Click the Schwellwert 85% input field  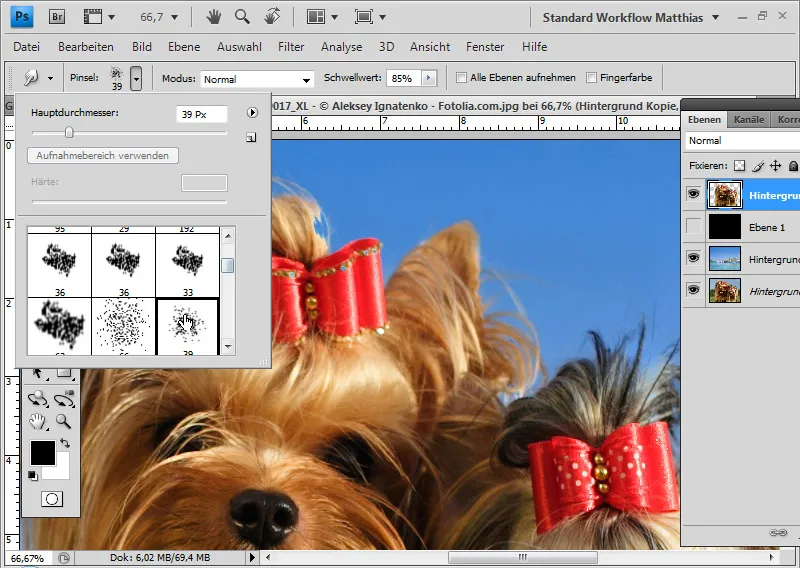404,78
